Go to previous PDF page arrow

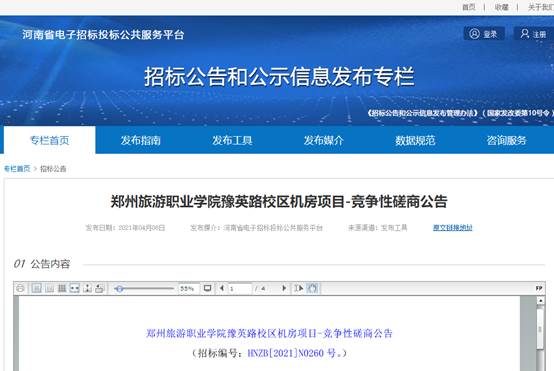(x=222, y=288)
